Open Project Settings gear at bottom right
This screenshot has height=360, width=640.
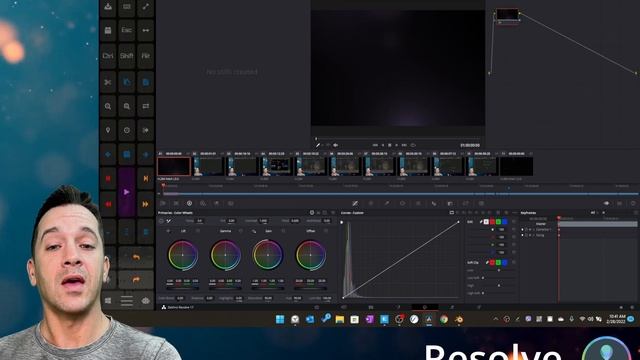click(632, 307)
